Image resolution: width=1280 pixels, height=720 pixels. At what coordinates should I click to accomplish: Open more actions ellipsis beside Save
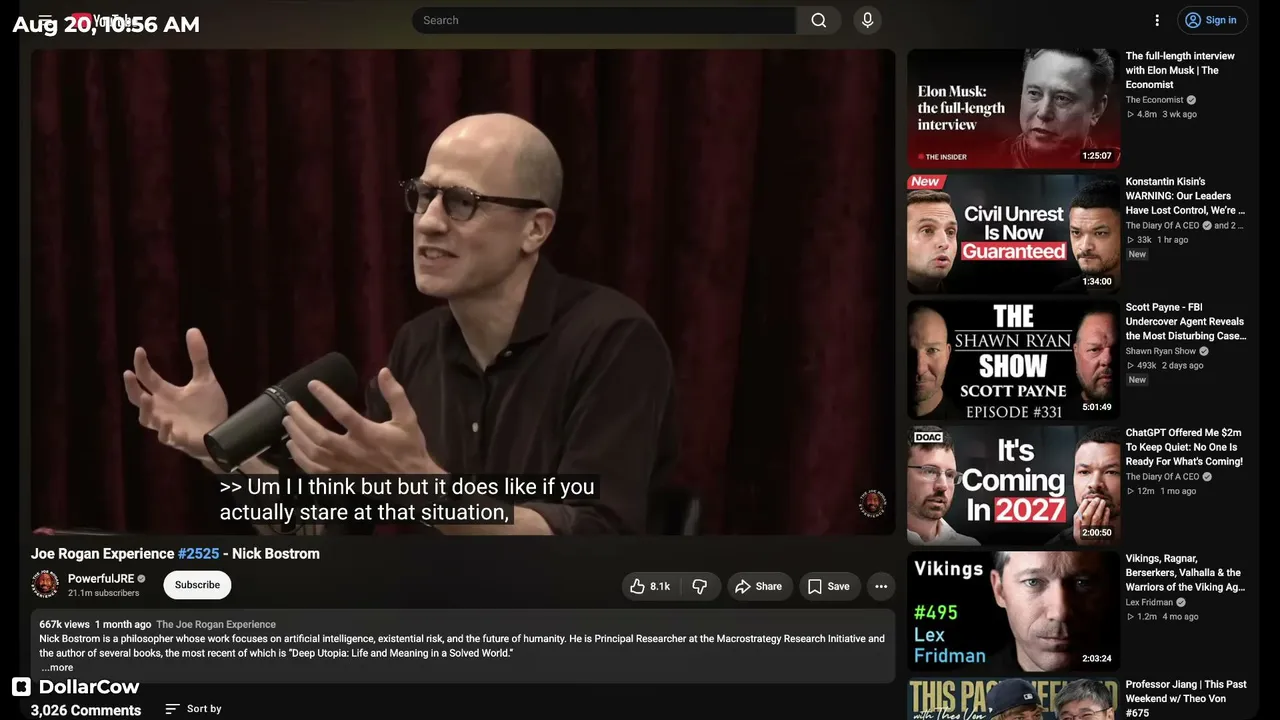(x=881, y=586)
